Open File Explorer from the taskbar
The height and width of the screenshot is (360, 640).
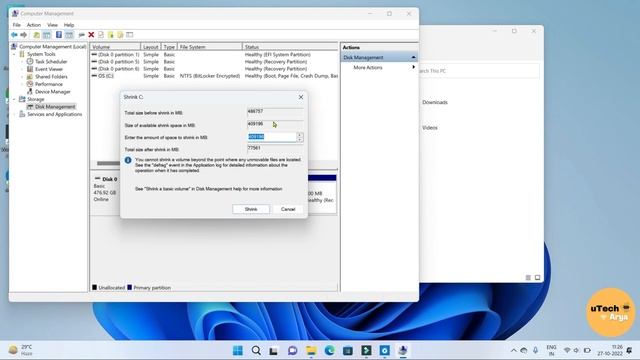pyautogui.click(x=311, y=350)
